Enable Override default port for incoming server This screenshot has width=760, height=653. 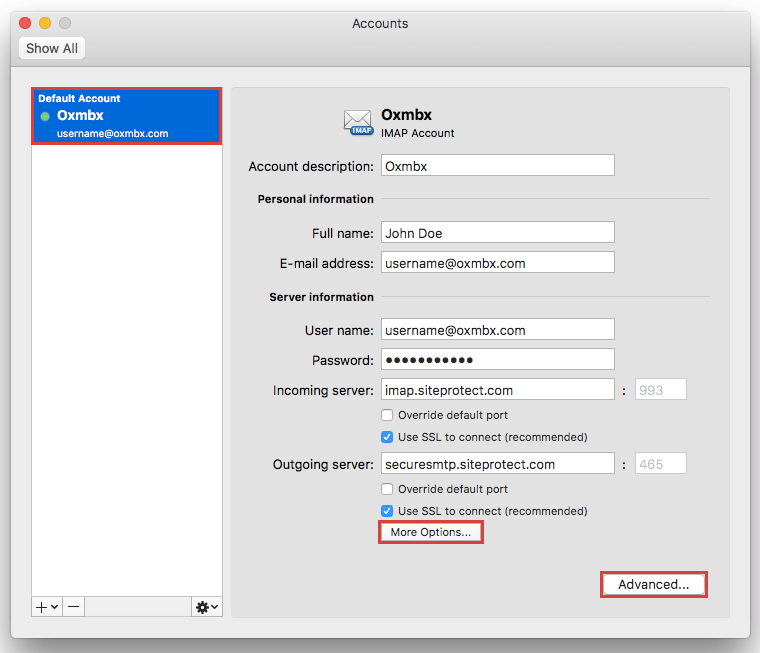pyautogui.click(x=388, y=415)
